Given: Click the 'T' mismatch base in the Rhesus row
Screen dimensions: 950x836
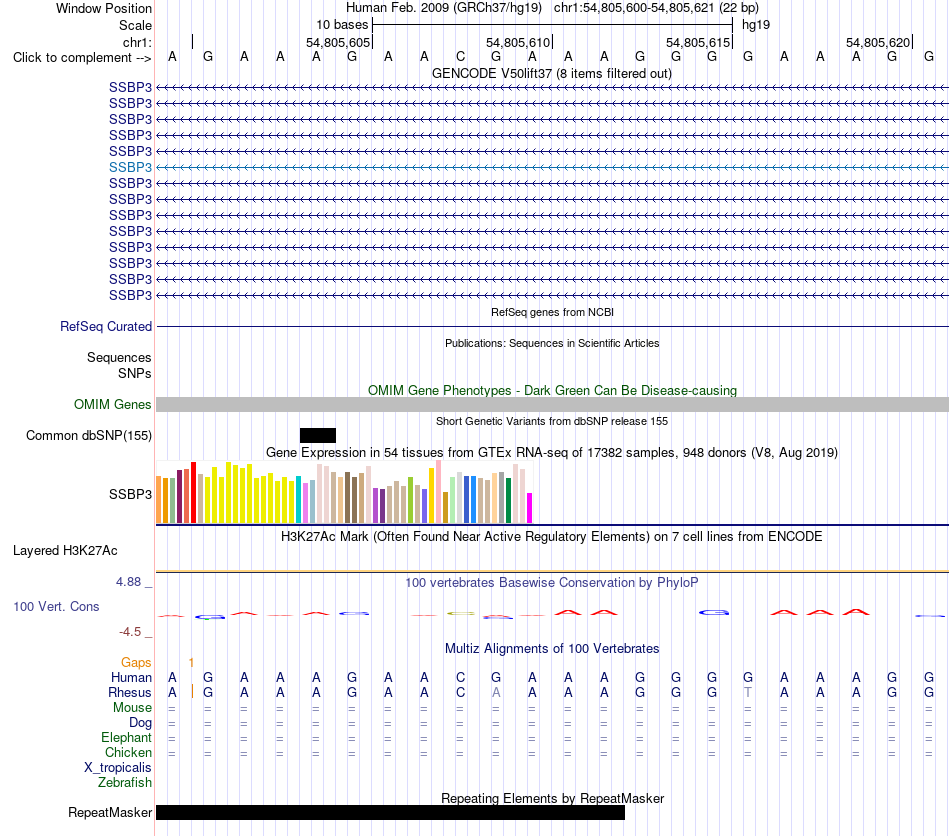Looking at the screenshot, I should pyautogui.click(x=748, y=692).
